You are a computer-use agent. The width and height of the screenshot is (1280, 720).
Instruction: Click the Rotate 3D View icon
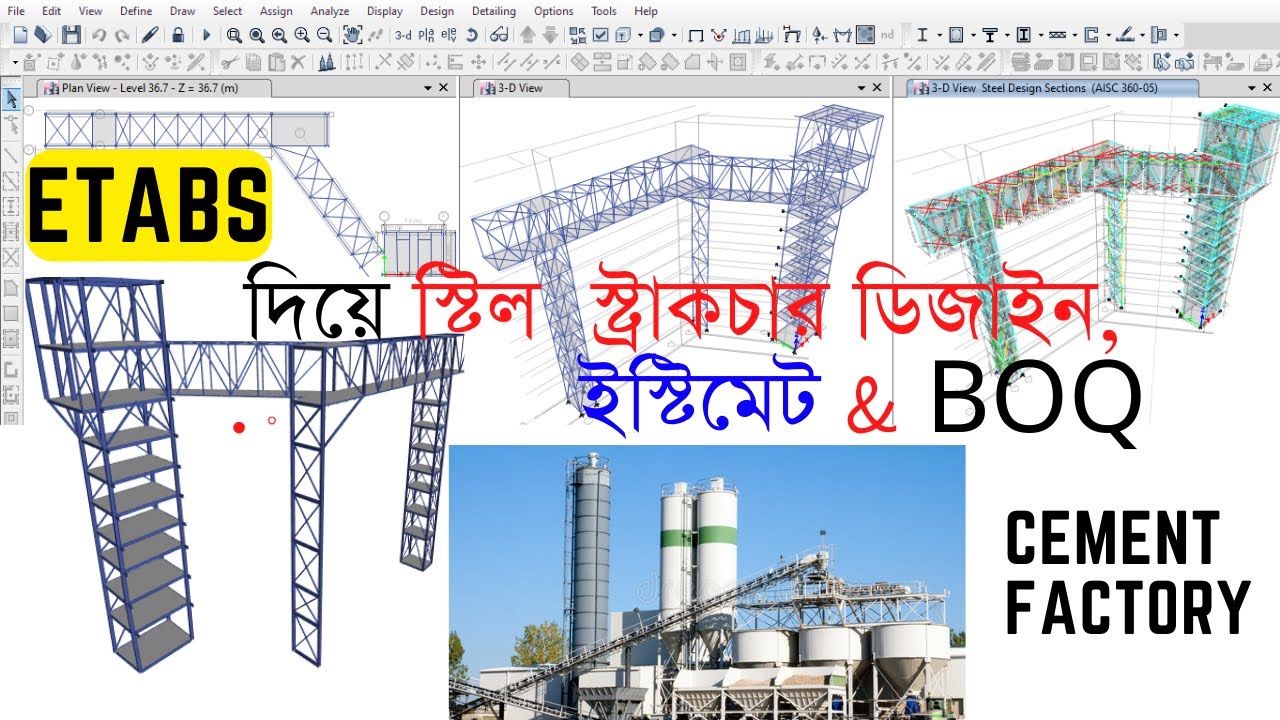pyautogui.click(x=471, y=35)
